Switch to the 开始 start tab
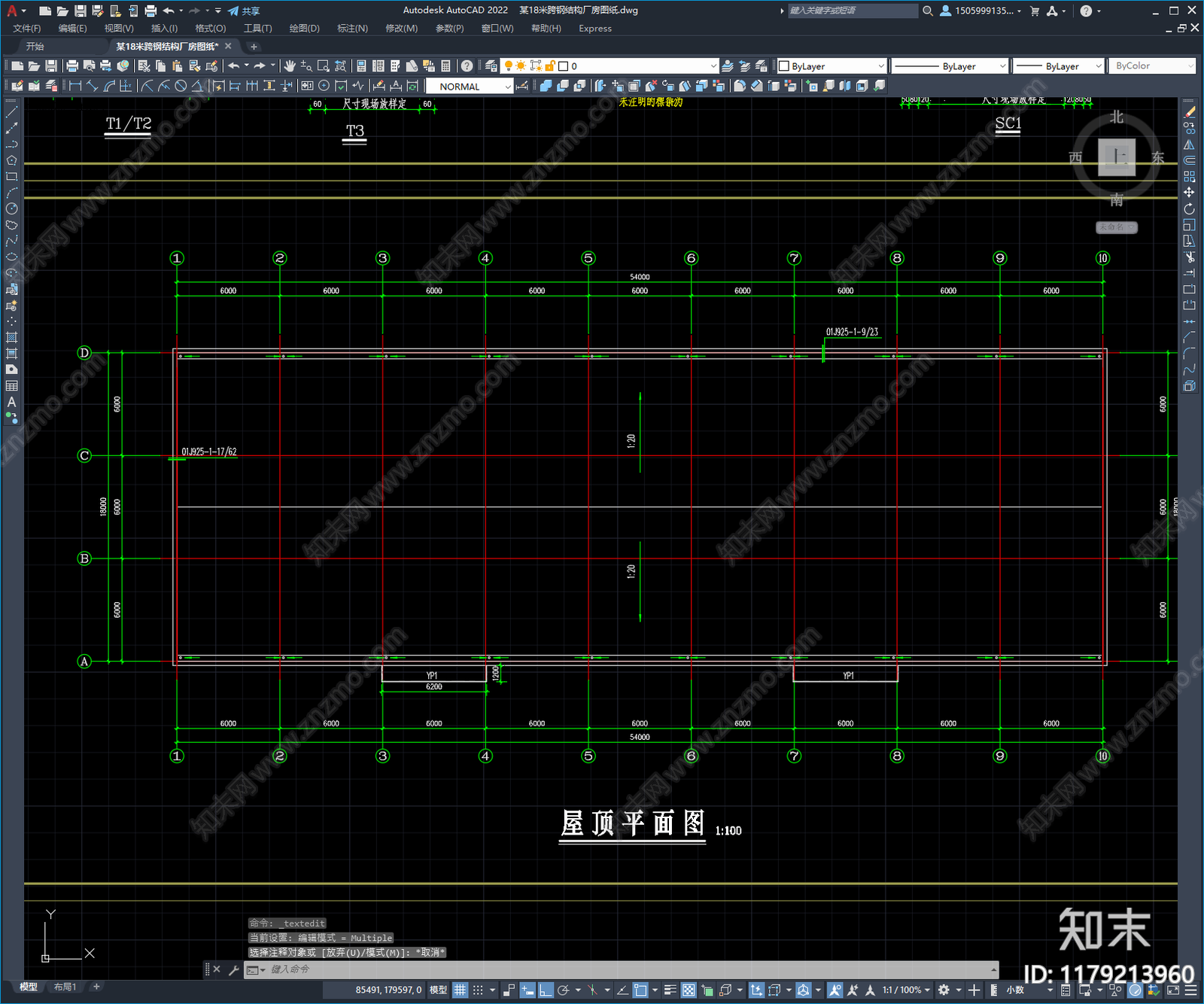 pyautogui.click(x=35, y=47)
